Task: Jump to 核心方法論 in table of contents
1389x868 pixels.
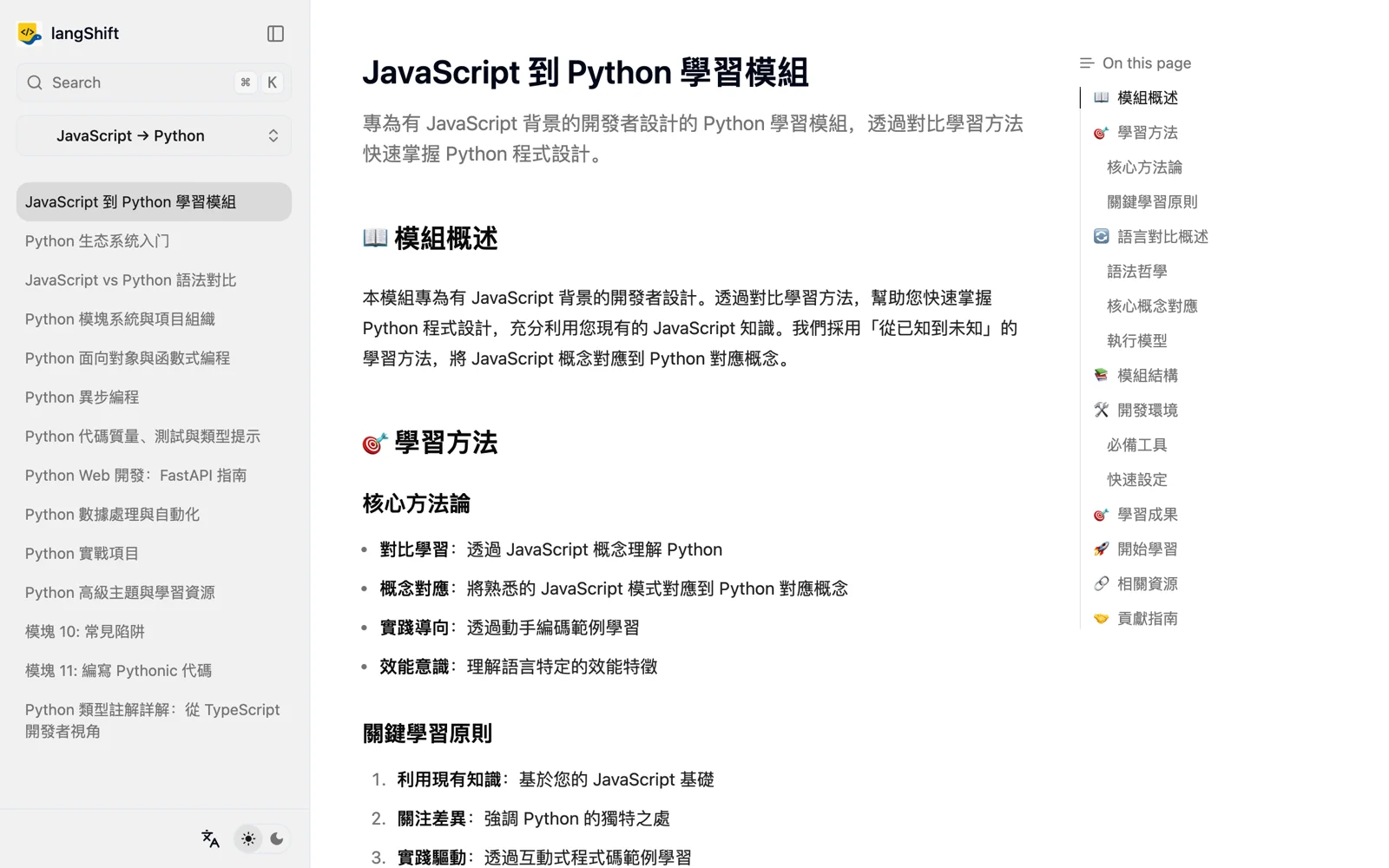Action: pos(1144,168)
